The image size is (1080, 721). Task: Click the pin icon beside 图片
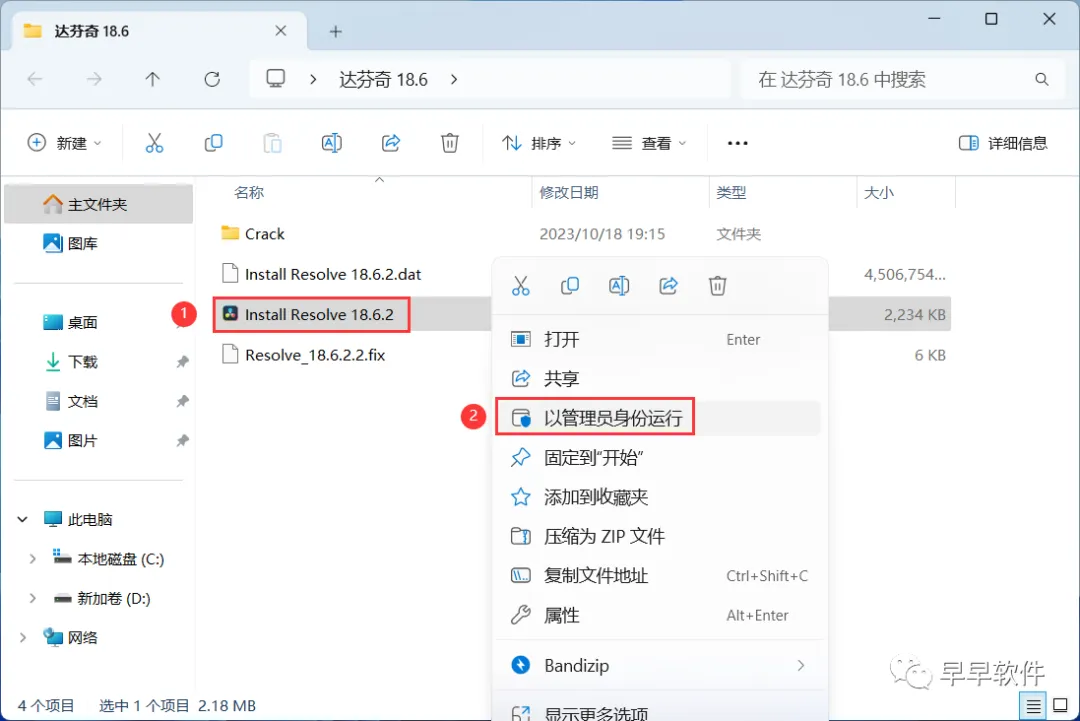click(183, 440)
